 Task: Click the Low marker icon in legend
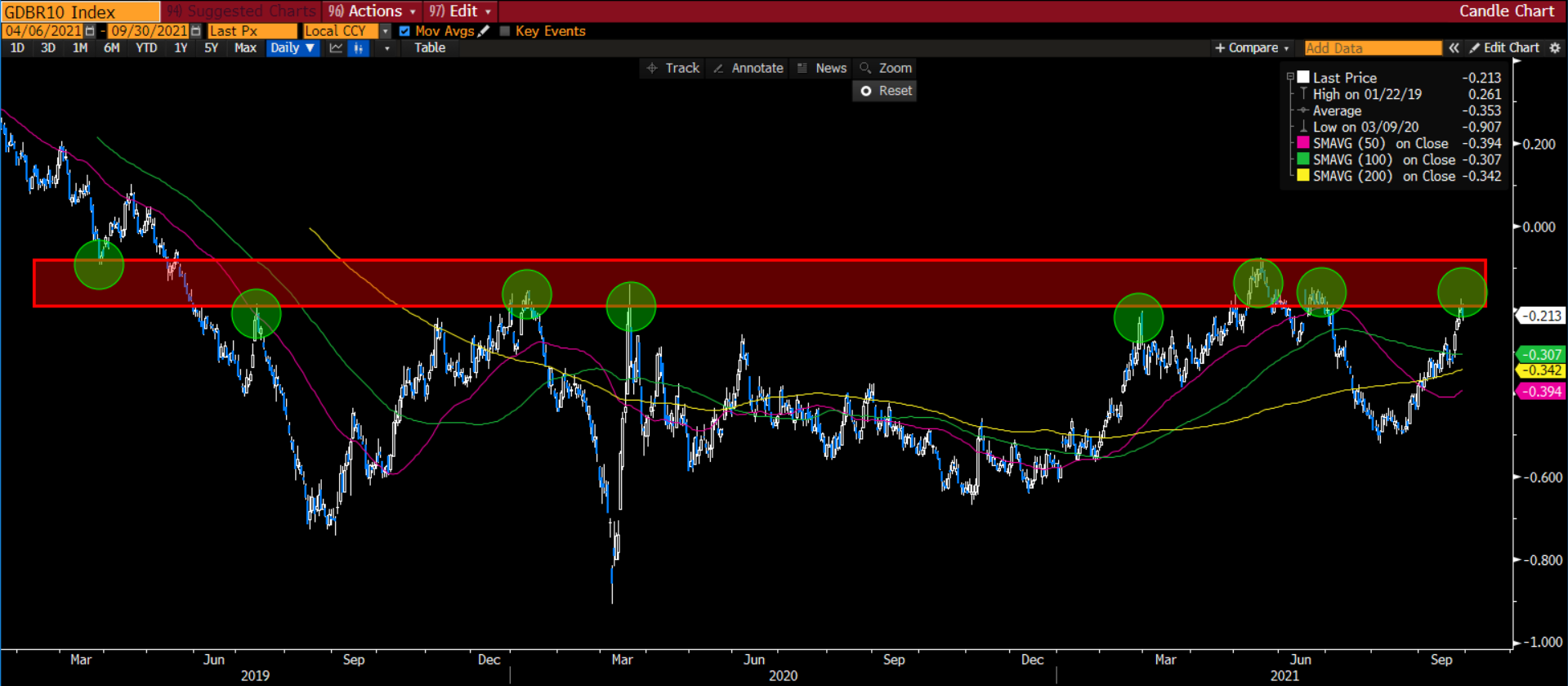[x=1303, y=127]
